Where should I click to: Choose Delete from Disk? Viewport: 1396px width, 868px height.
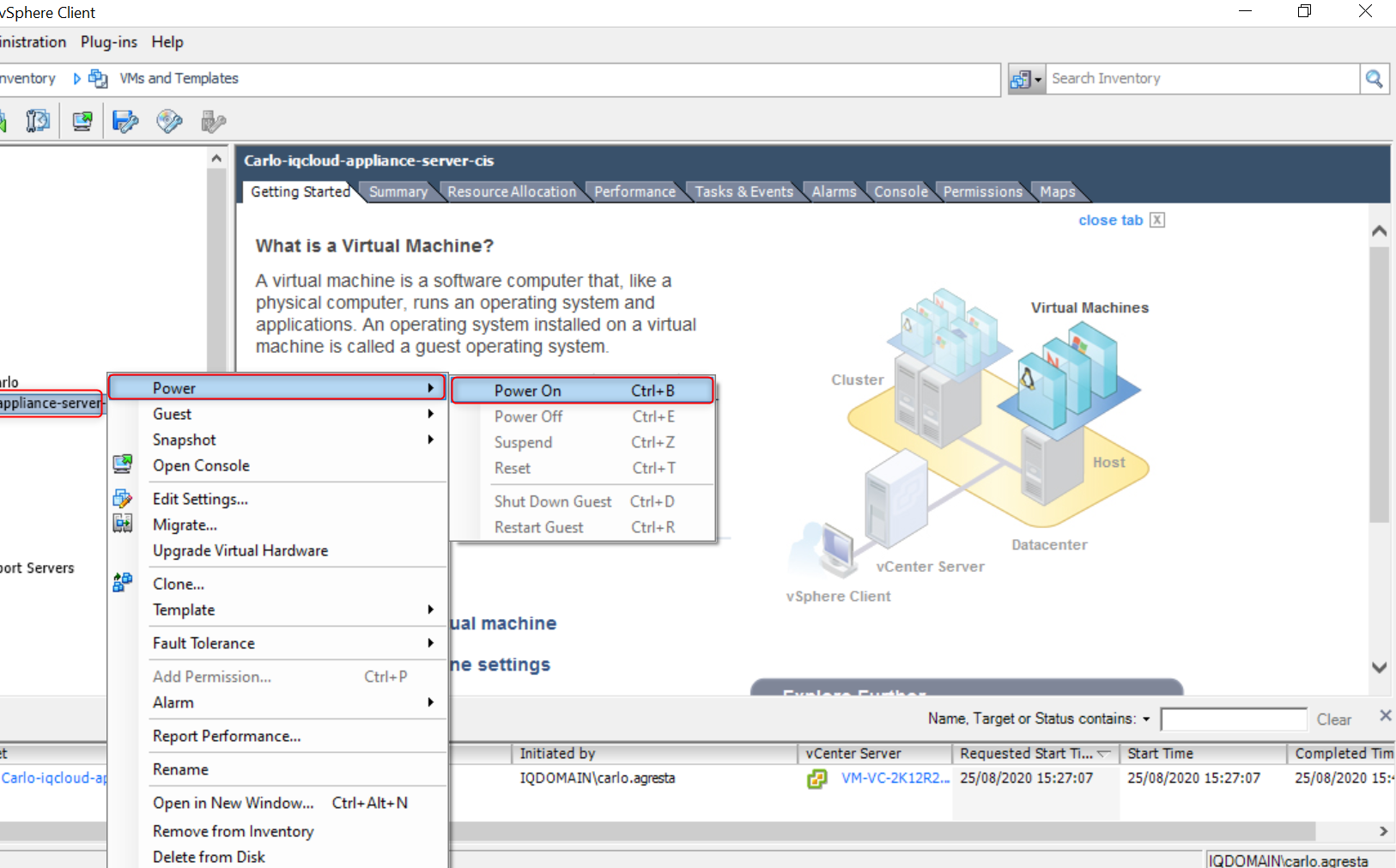point(209,857)
